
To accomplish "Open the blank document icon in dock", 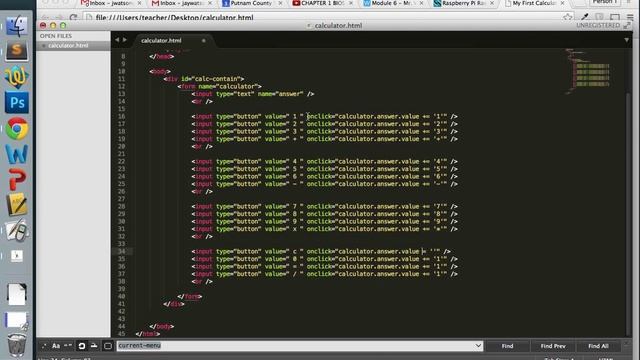I will (17, 294).
